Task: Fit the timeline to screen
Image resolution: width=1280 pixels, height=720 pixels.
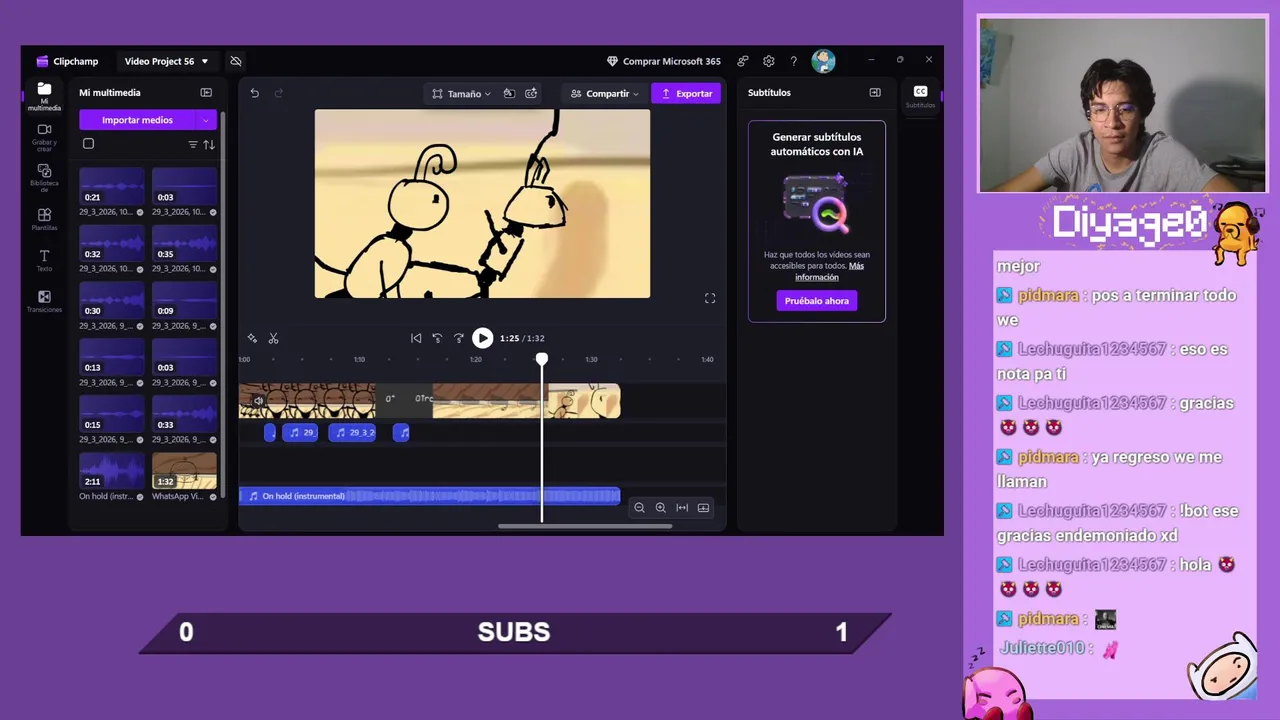Action: coord(682,508)
